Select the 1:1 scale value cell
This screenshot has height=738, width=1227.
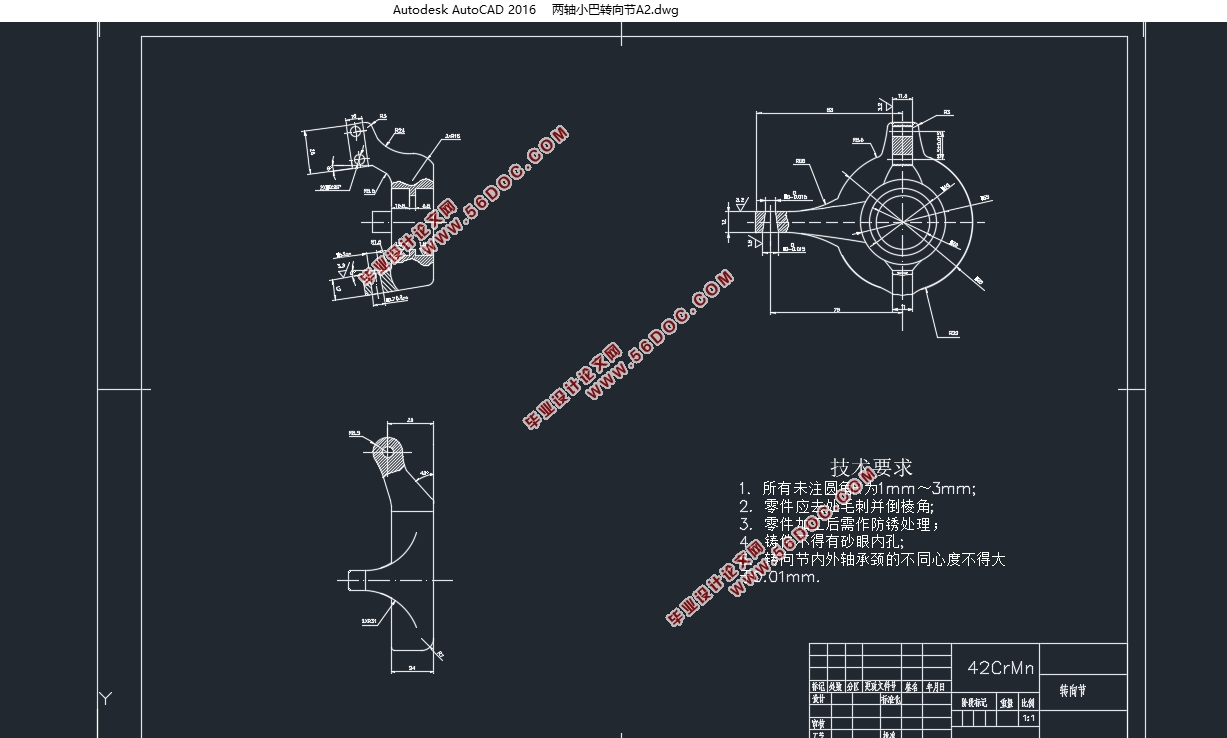[x=1027, y=718]
